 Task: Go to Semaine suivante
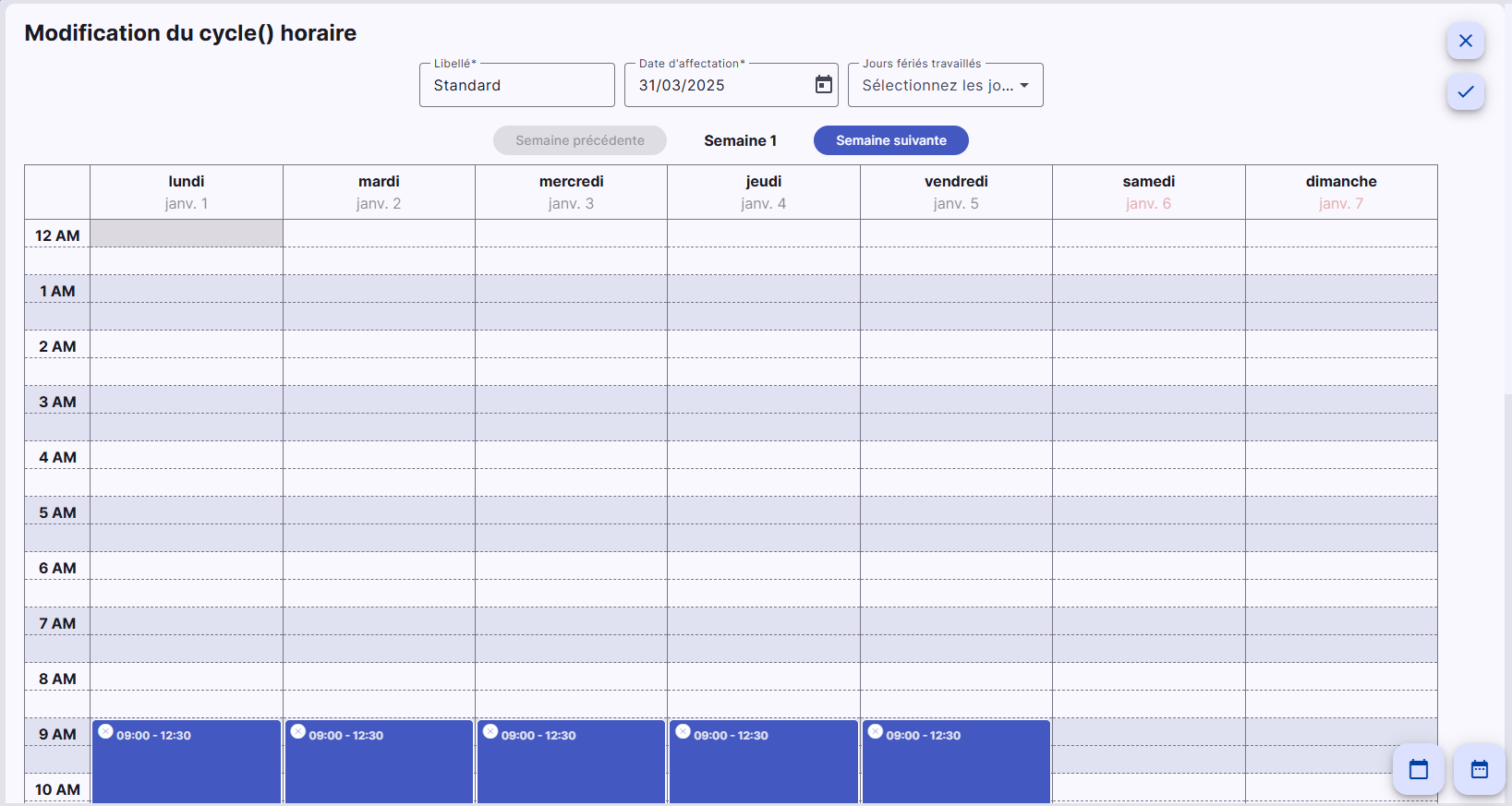[x=890, y=140]
